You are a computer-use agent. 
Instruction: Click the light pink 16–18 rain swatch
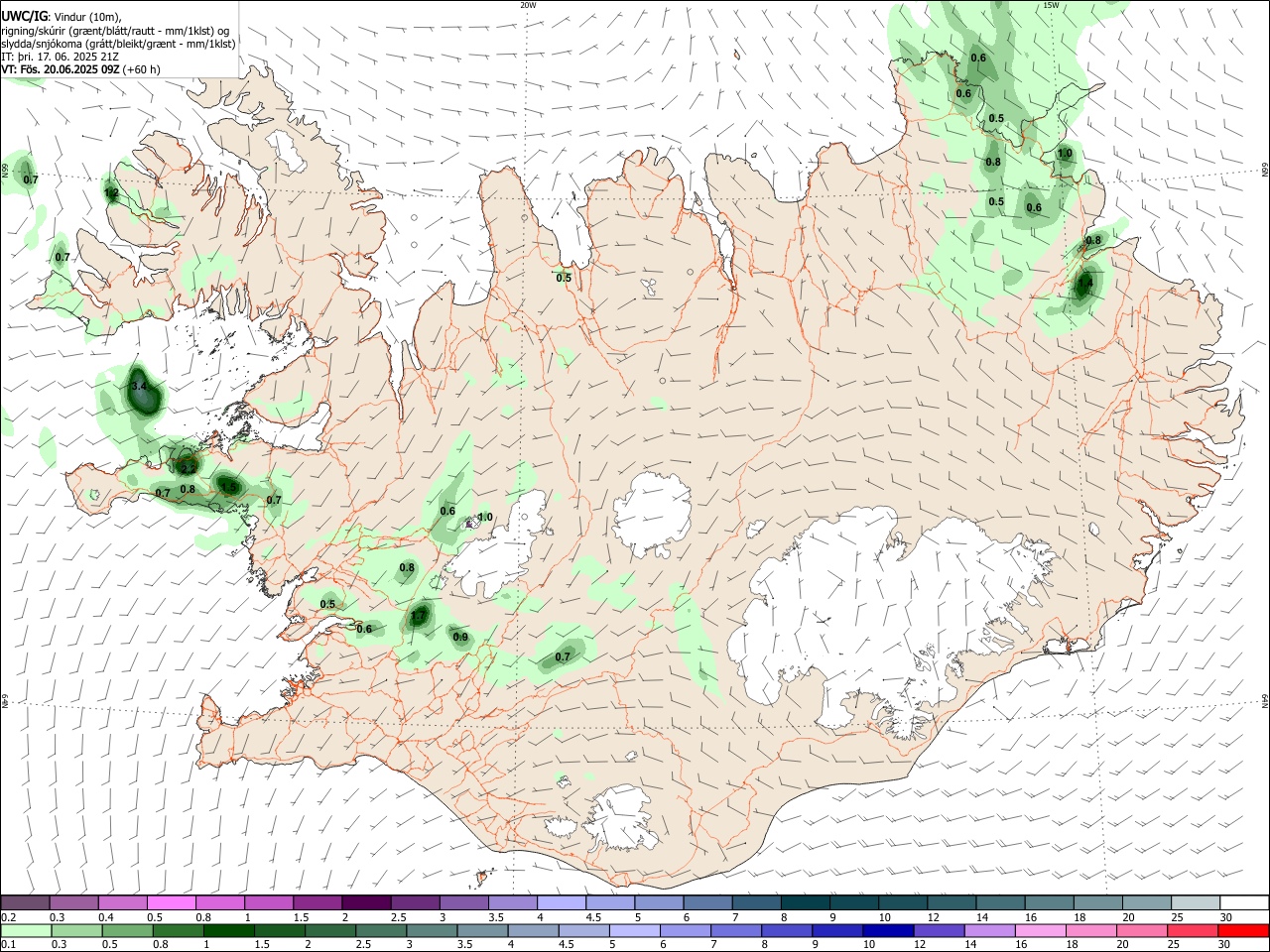[x=1039, y=930]
